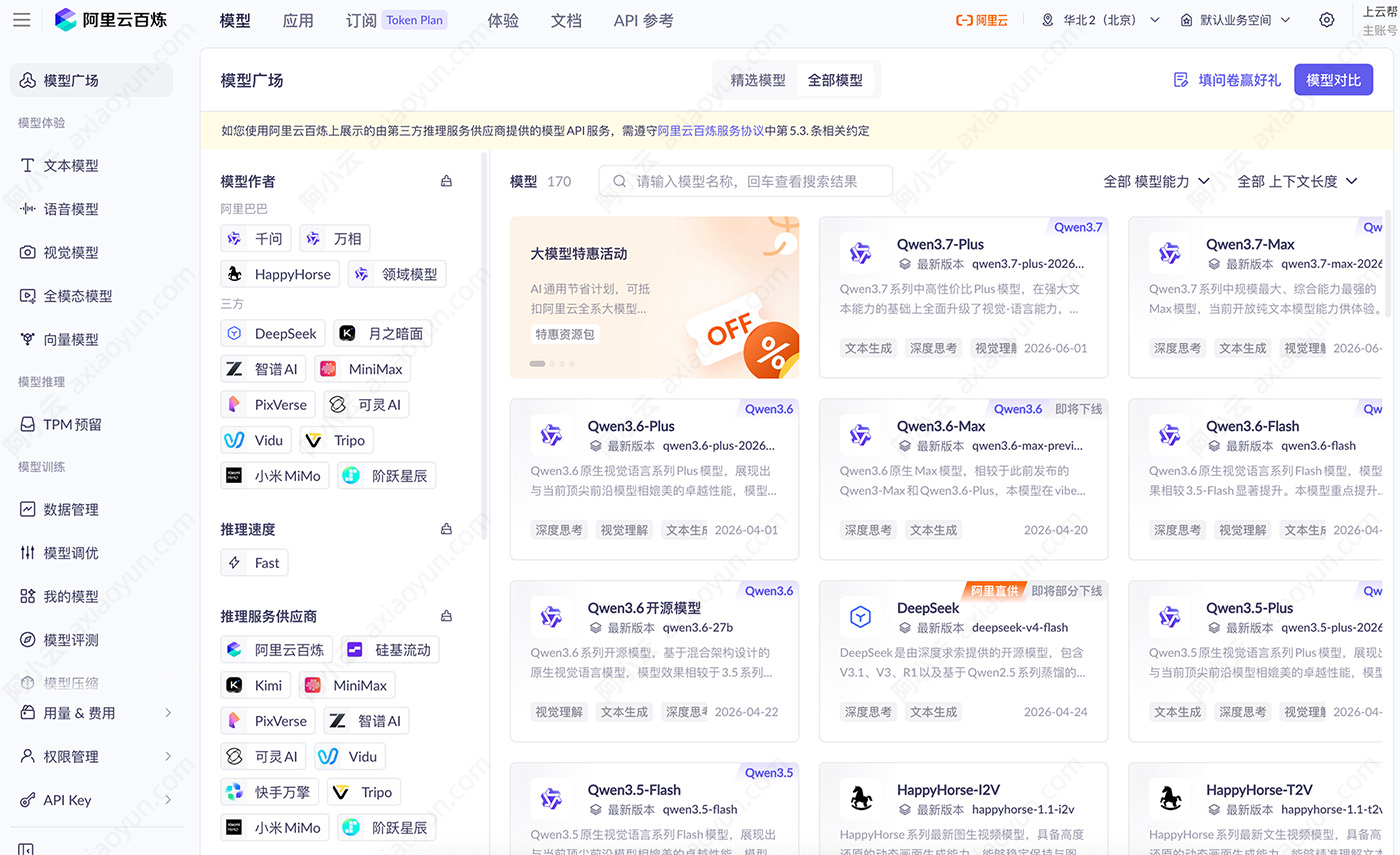Filter by 月之暗面 model author

click(383, 334)
